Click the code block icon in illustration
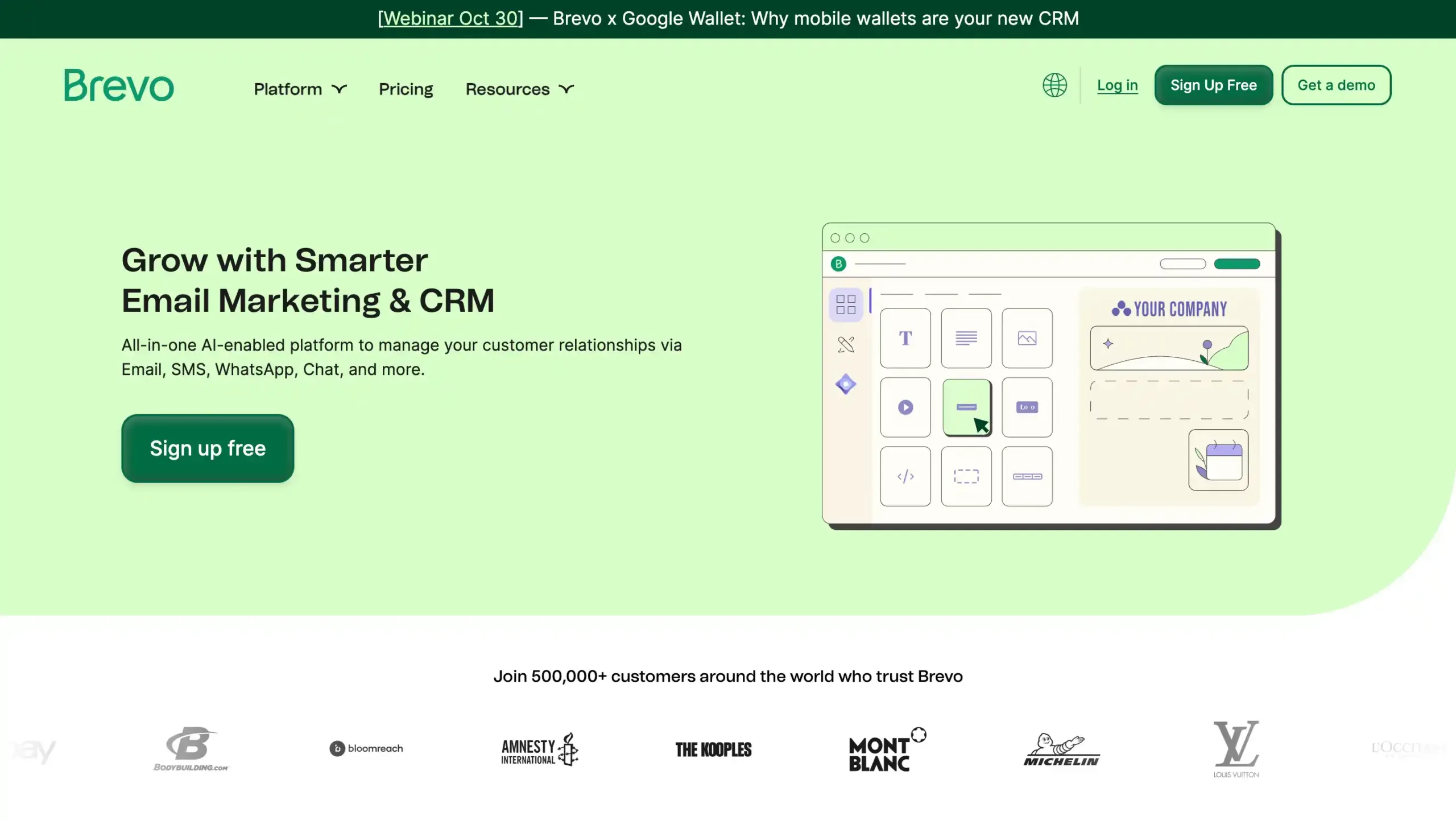1456x820 pixels. click(905, 476)
